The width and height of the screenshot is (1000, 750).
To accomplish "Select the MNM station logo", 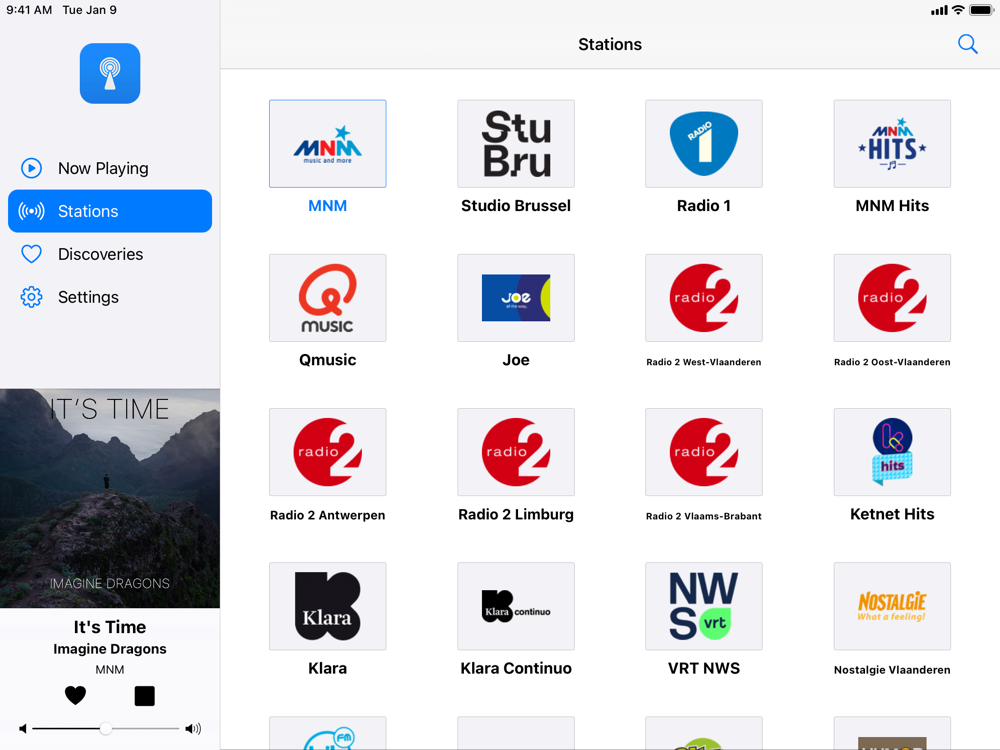I will pos(328,143).
